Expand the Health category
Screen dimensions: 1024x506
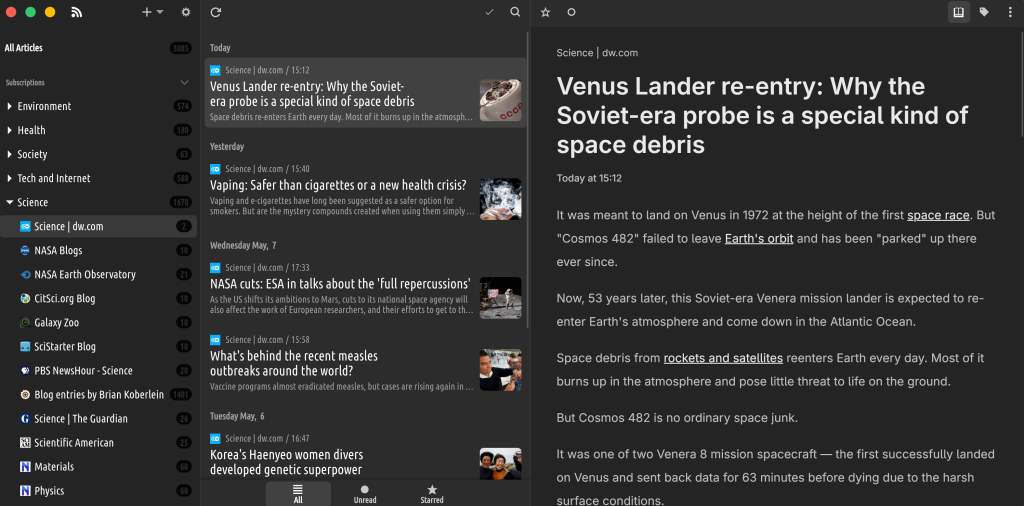[10, 130]
